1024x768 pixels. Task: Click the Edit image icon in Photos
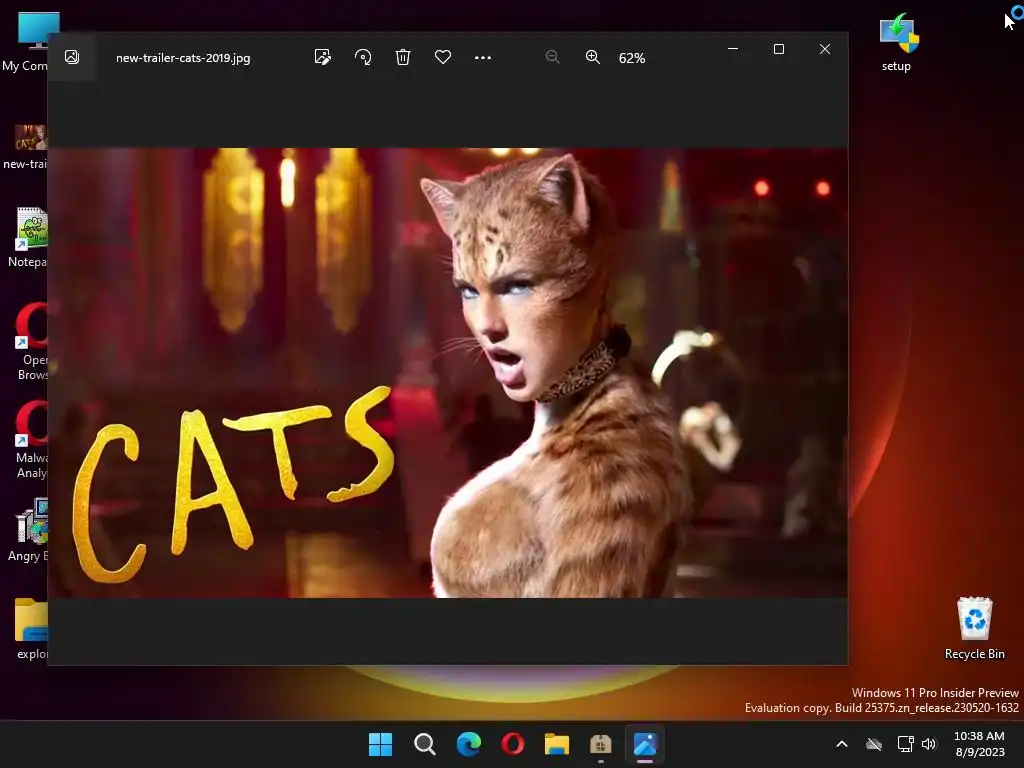pyautogui.click(x=323, y=57)
